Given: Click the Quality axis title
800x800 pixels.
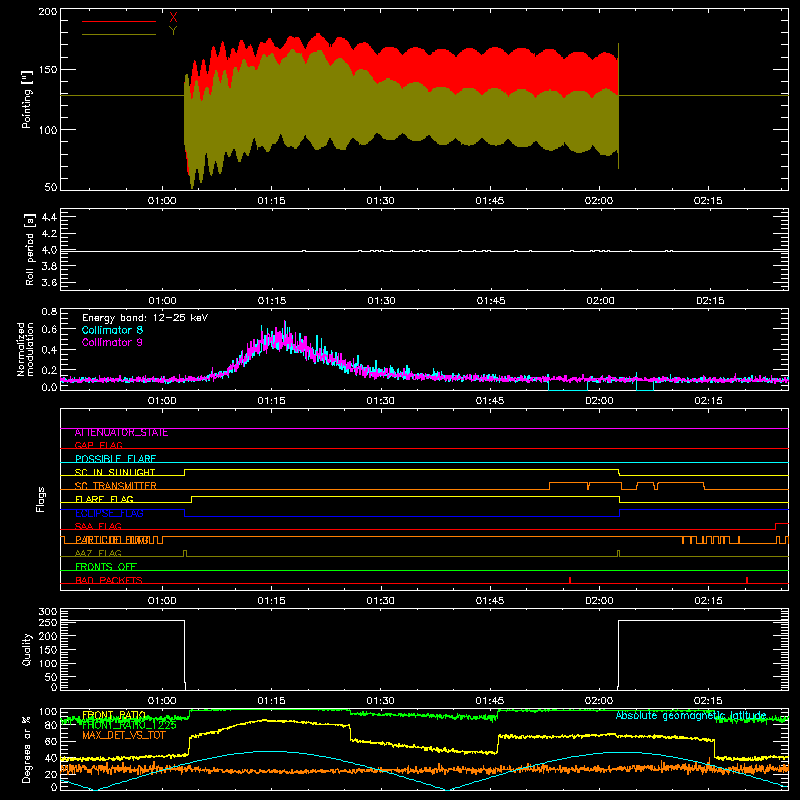Looking at the screenshot, I should (x=27, y=649).
